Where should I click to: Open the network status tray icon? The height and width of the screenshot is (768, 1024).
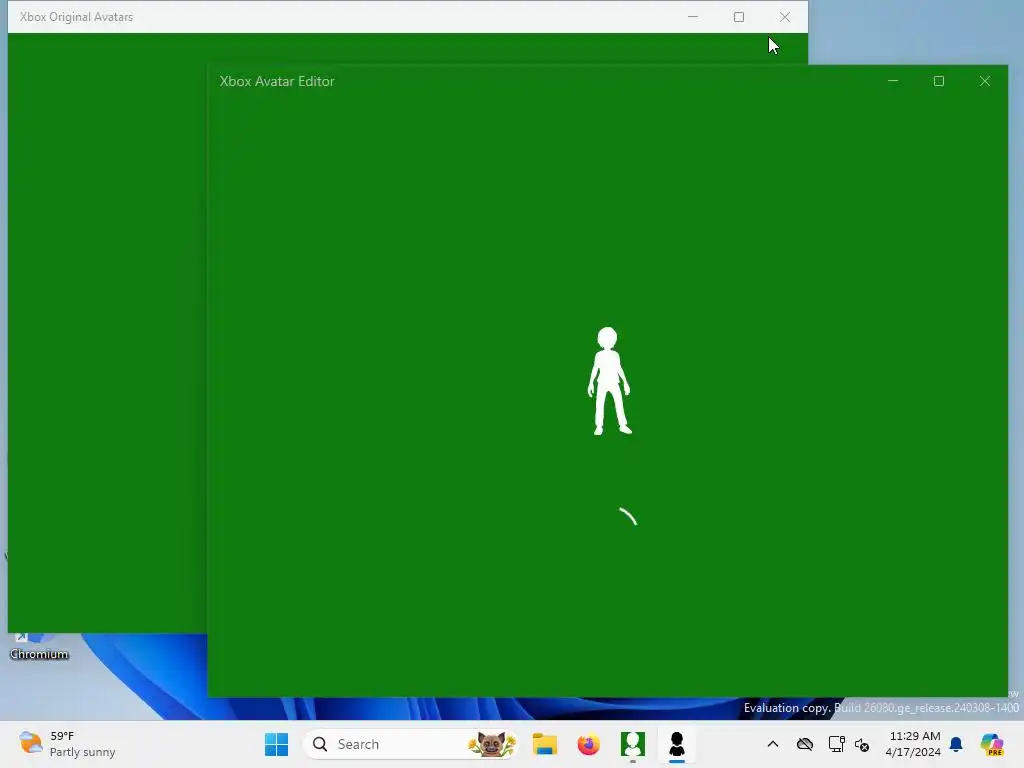click(x=836, y=744)
